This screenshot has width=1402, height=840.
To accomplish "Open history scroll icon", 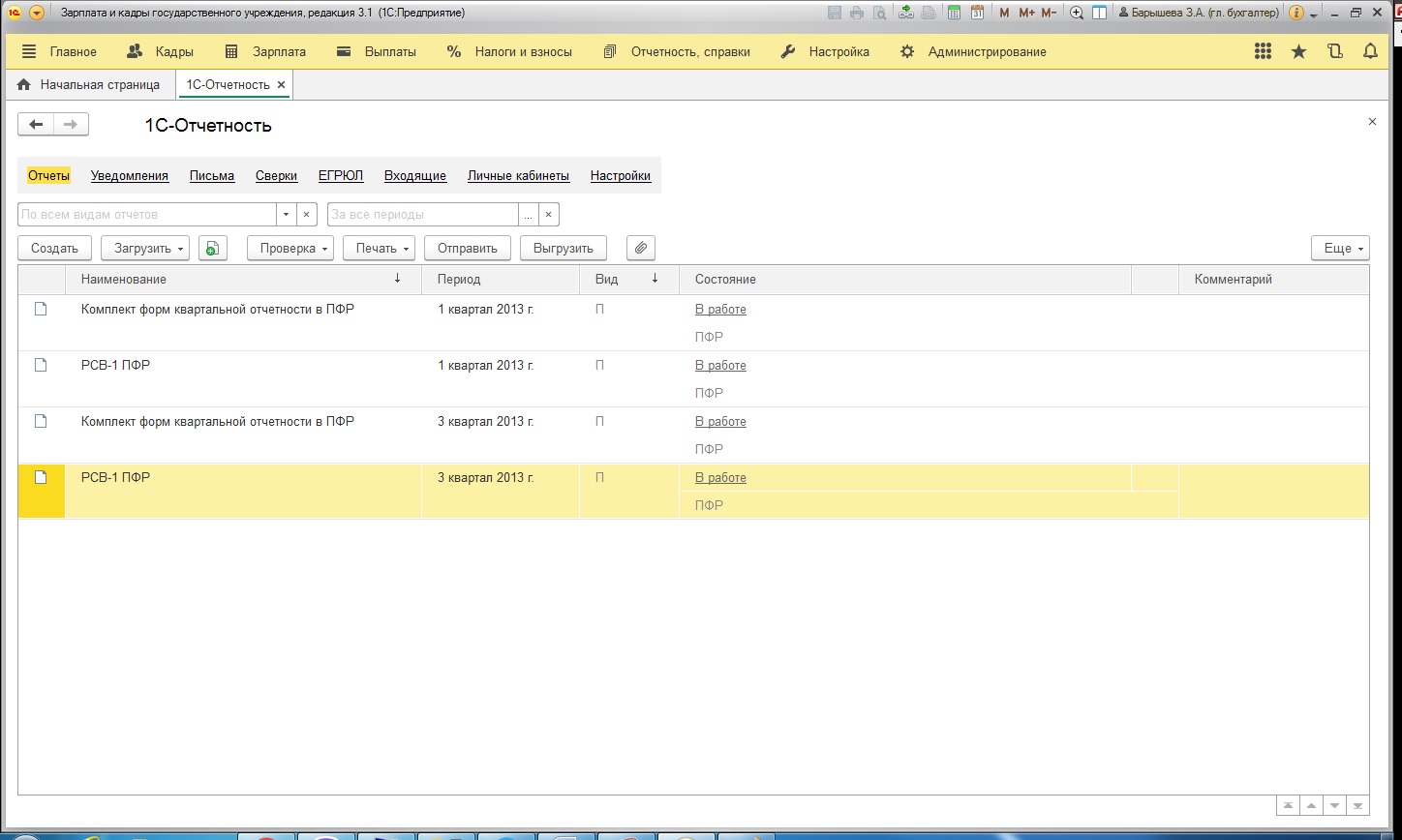I will pos(1335,52).
